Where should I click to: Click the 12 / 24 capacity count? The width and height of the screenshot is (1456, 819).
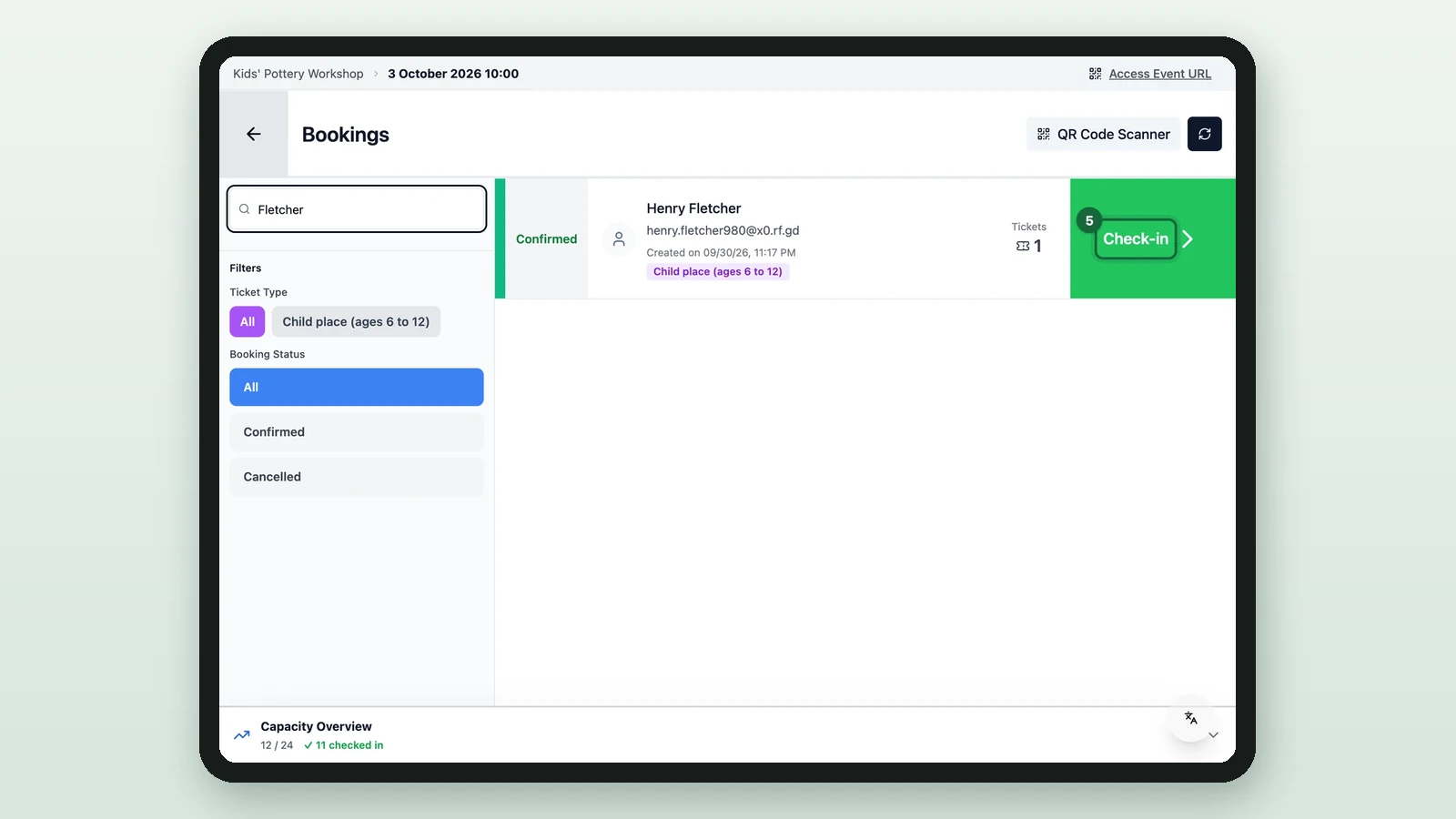coord(277,745)
